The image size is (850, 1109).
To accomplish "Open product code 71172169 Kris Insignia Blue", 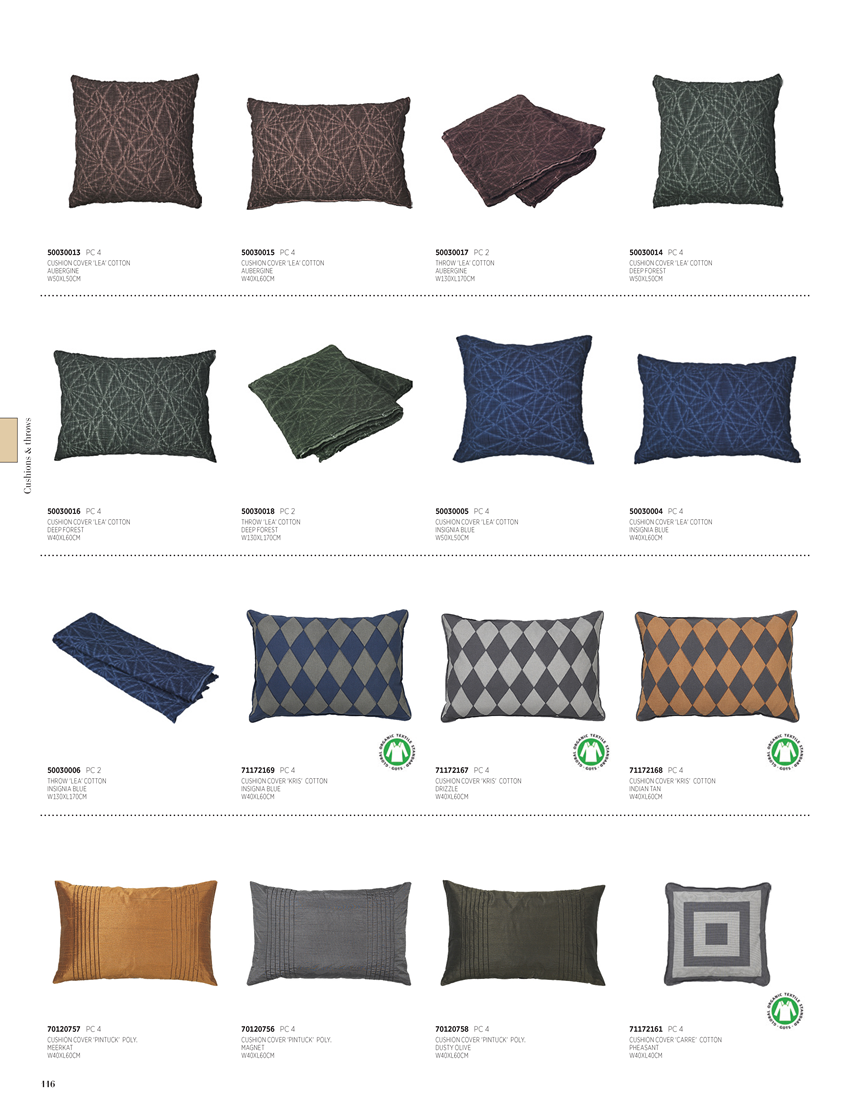I will click(x=257, y=770).
